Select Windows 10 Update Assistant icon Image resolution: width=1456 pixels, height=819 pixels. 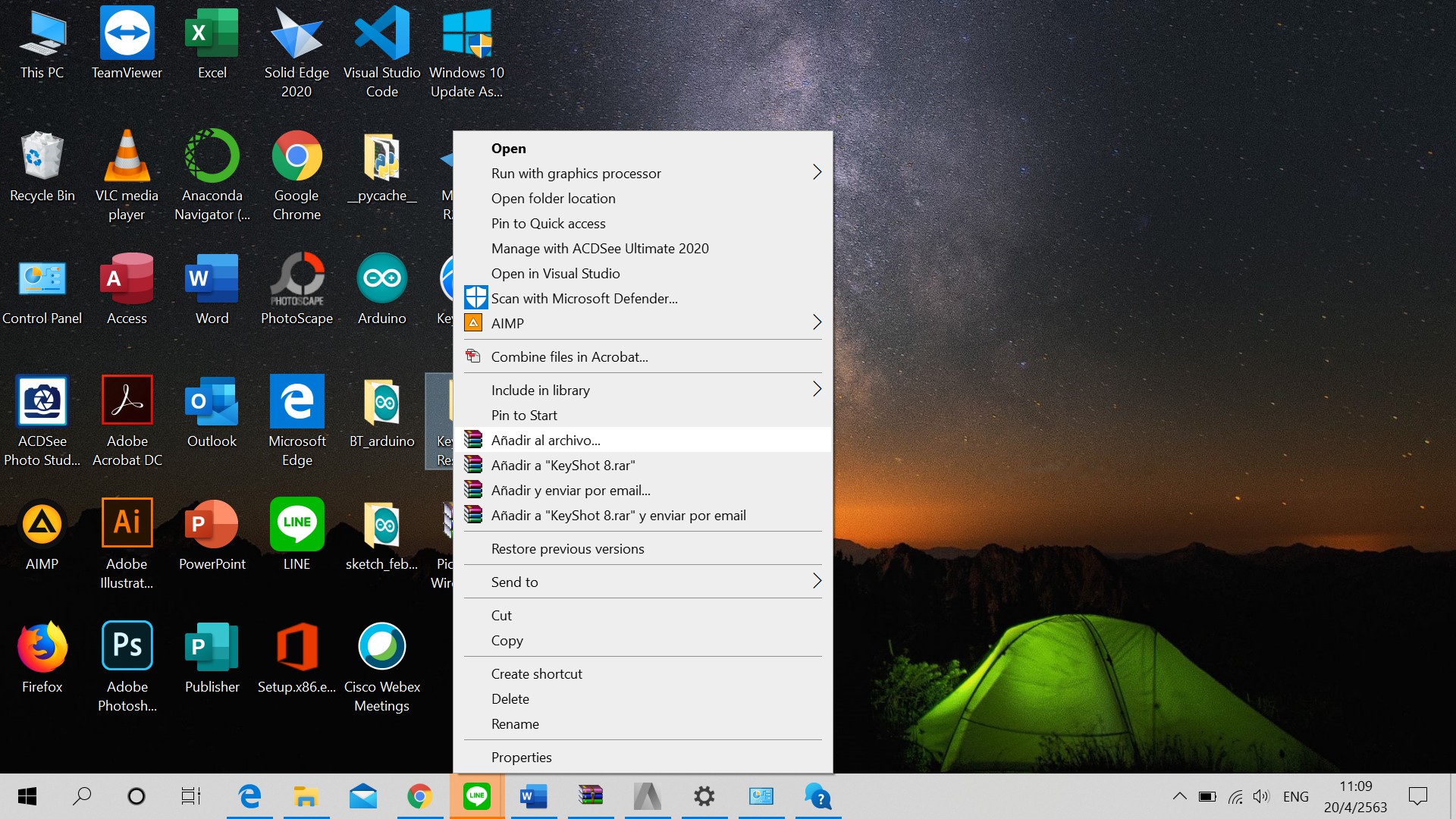click(x=466, y=53)
